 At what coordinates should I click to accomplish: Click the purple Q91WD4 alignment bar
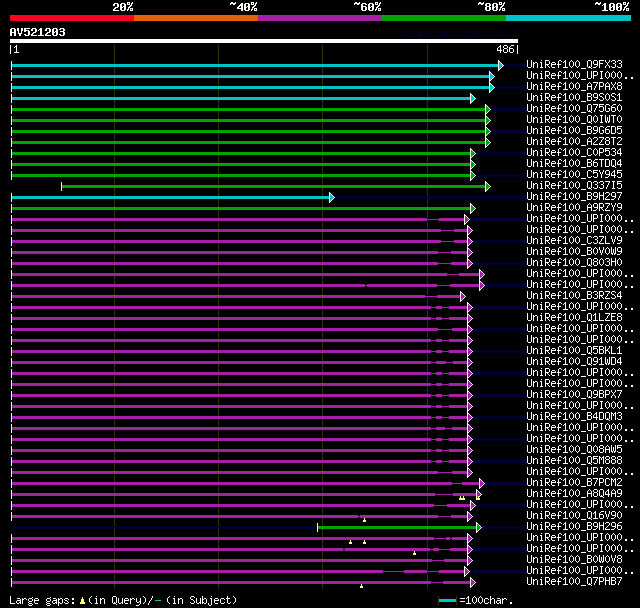pyautogui.click(x=239, y=362)
